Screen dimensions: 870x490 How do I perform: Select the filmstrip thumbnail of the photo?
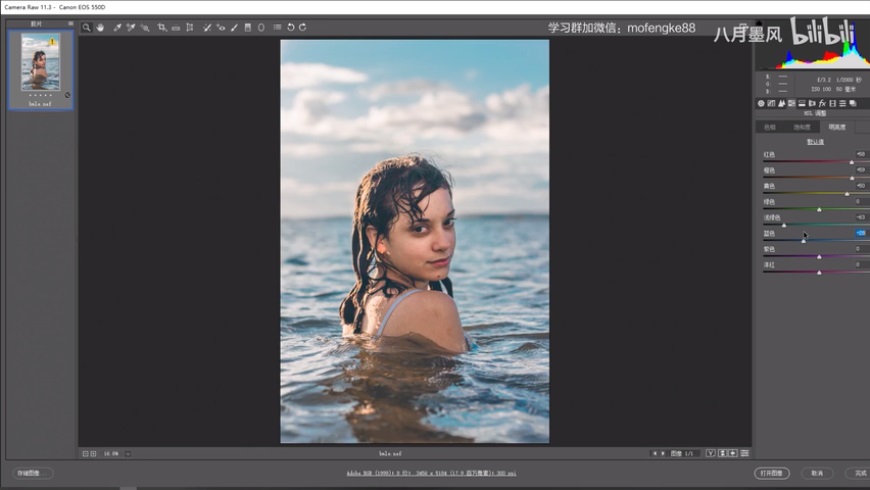[41, 62]
